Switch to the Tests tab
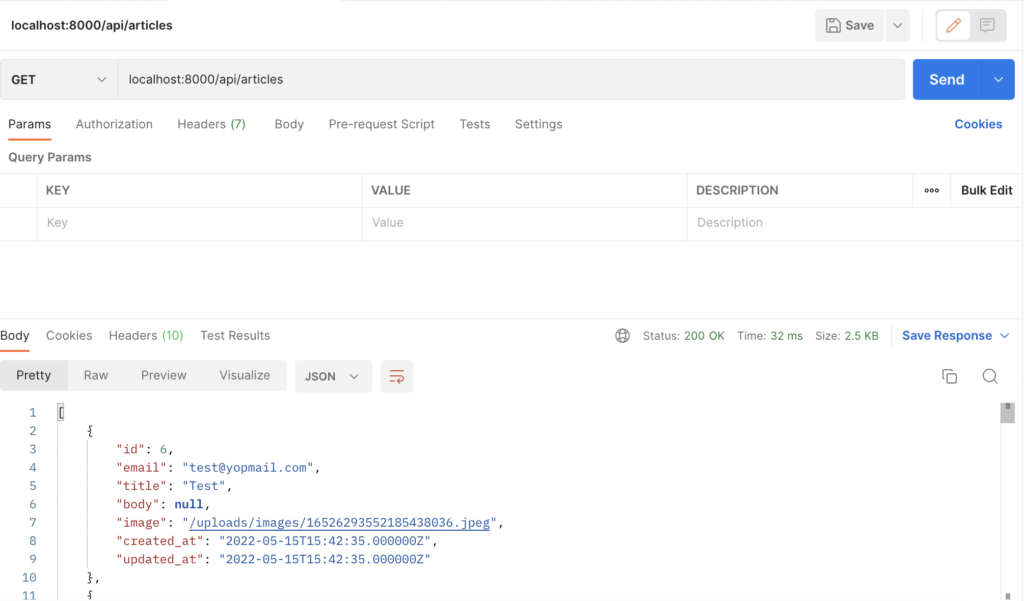The width and height of the screenshot is (1024, 601). coord(475,124)
